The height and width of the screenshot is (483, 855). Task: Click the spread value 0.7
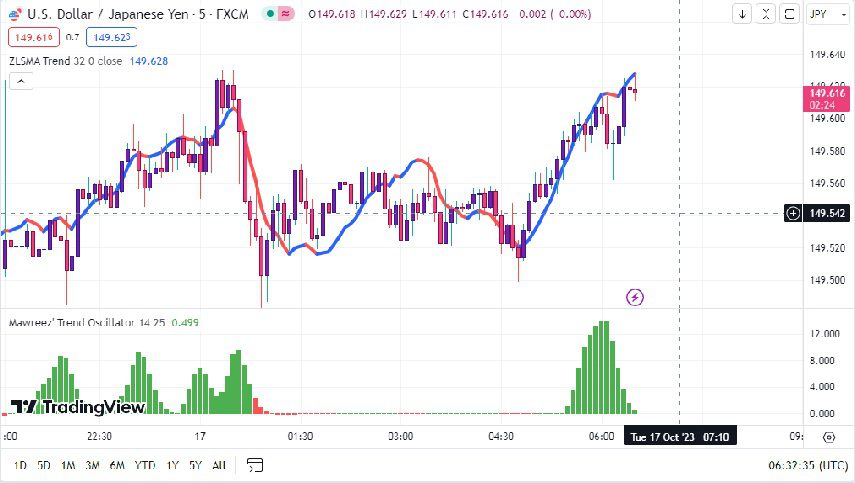coord(73,37)
